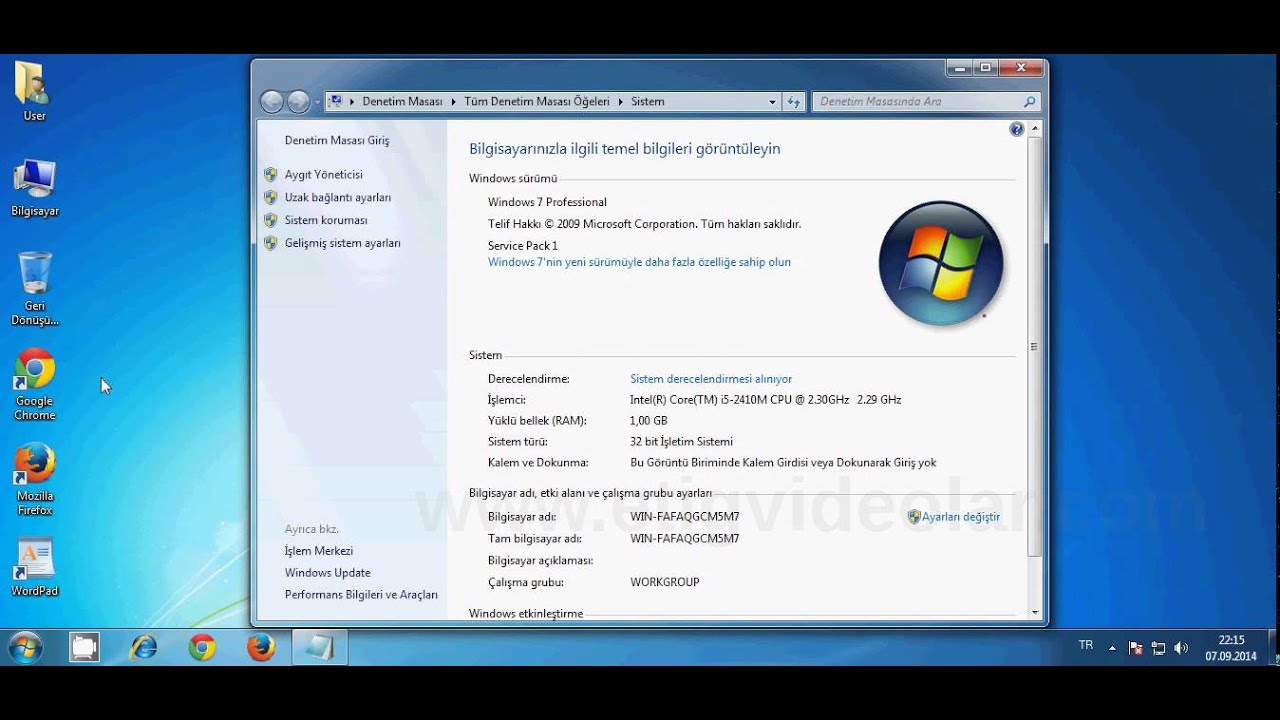Click the refresh icon in the address bar
1280x720 pixels.
tap(793, 101)
